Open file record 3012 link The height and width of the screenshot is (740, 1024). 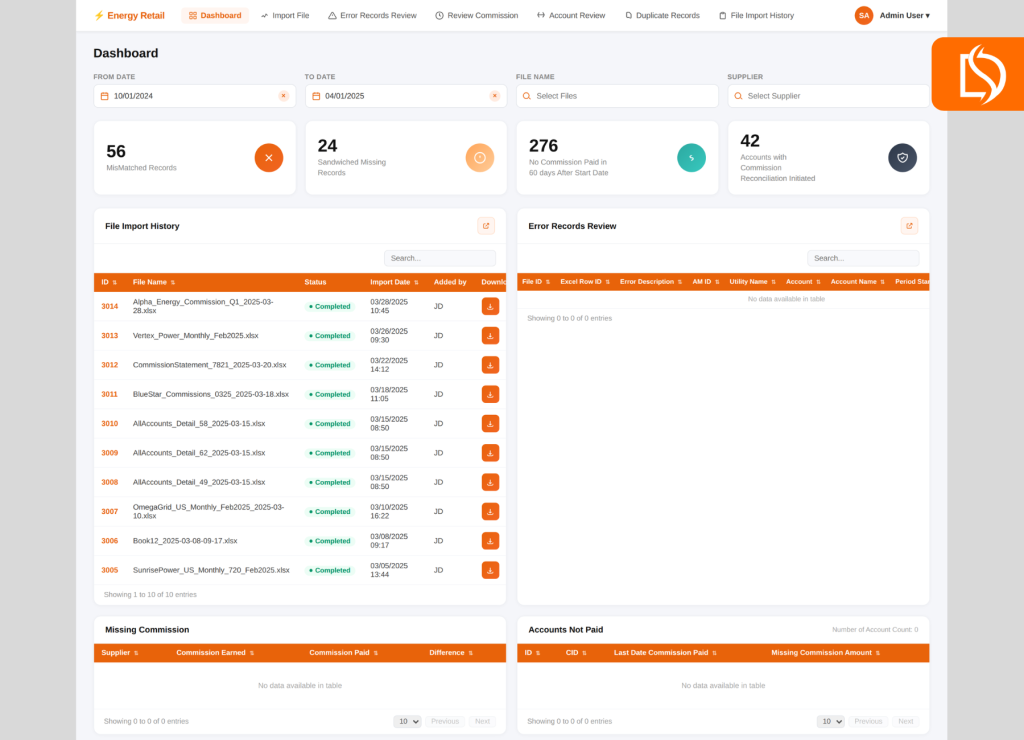point(111,364)
